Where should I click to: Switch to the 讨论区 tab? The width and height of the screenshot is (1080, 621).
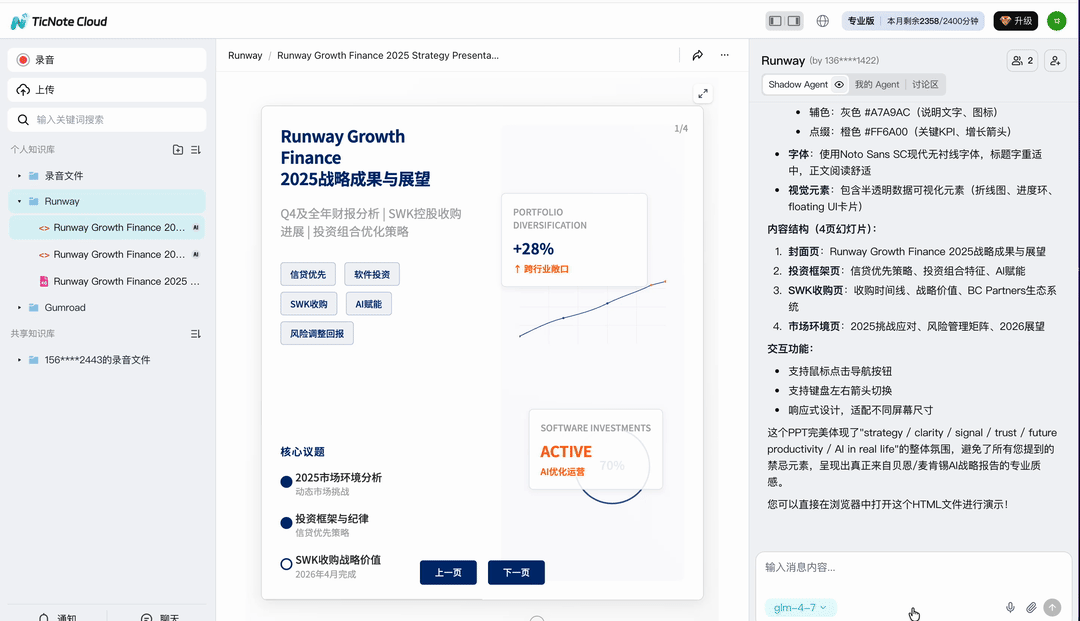point(925,85)
